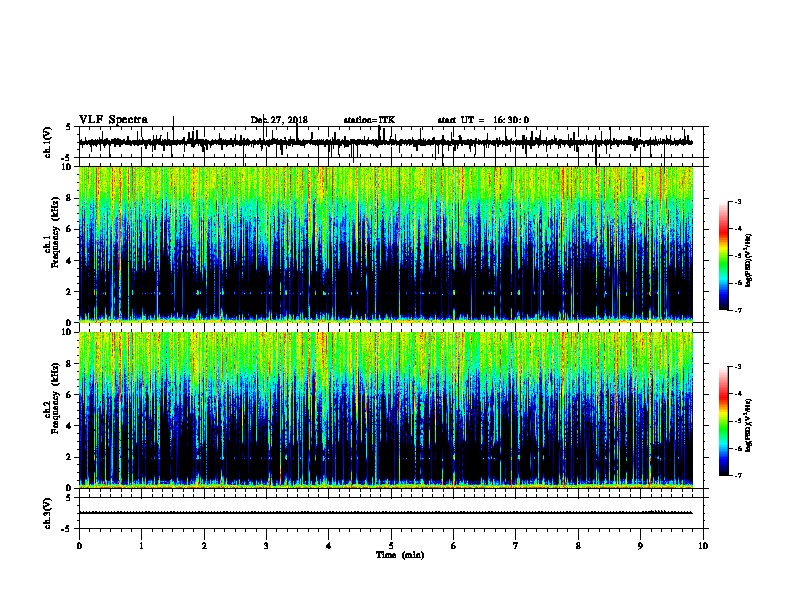
Task: Click the "4" kHz tick of ch.2 spectrogram
Action: 70,426
